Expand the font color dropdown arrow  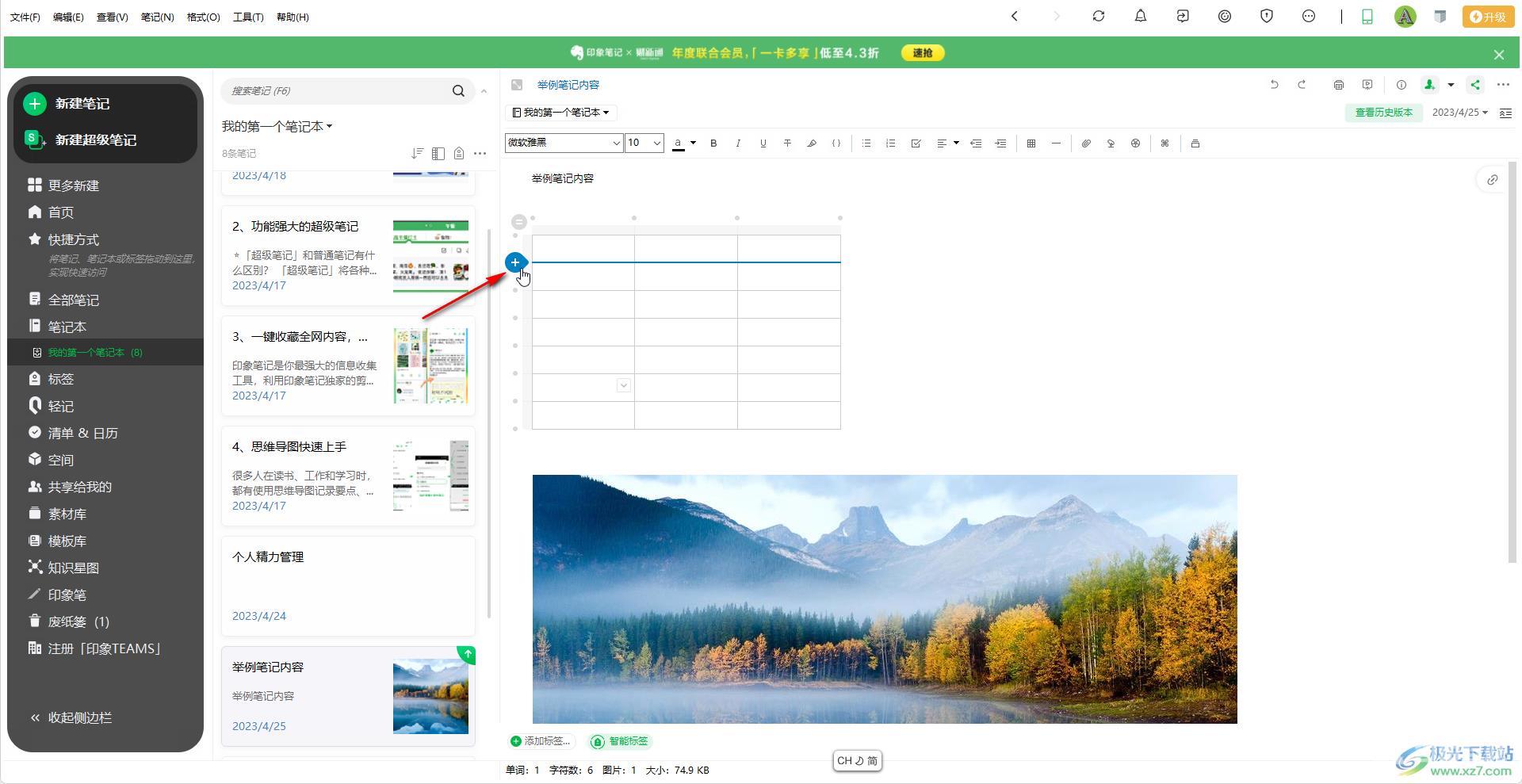(693, 143)
